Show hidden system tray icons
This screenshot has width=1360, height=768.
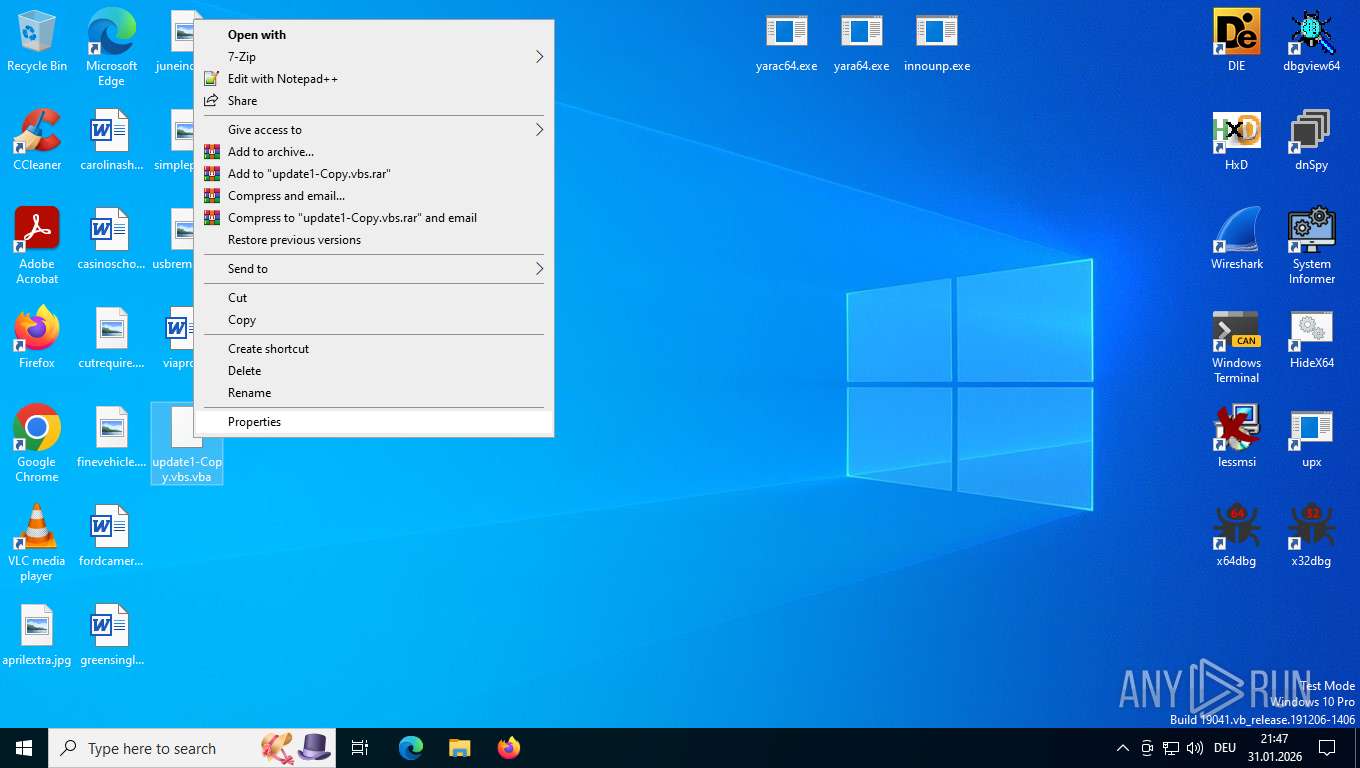tap(1122, 748)
